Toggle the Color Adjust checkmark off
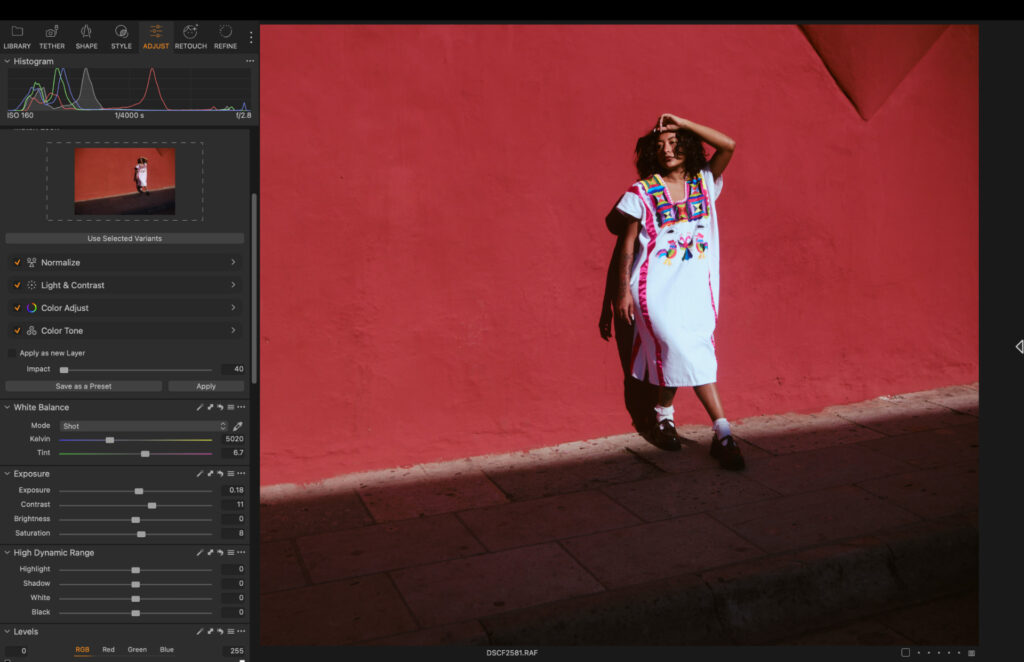The width and height of the screenshot is (1024, 662). [17, 307]
